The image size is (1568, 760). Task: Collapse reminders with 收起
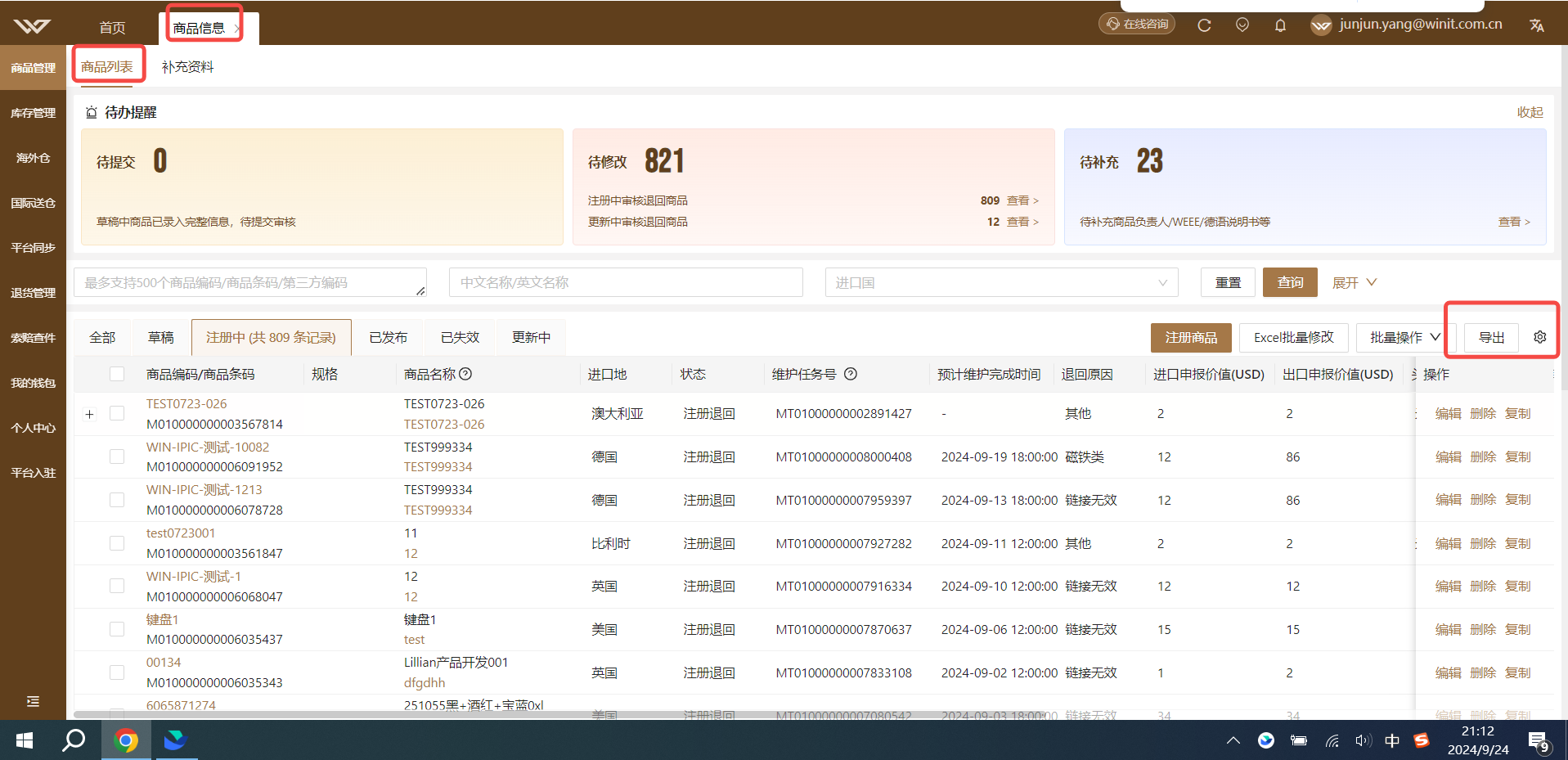(x=1530, y=112)
